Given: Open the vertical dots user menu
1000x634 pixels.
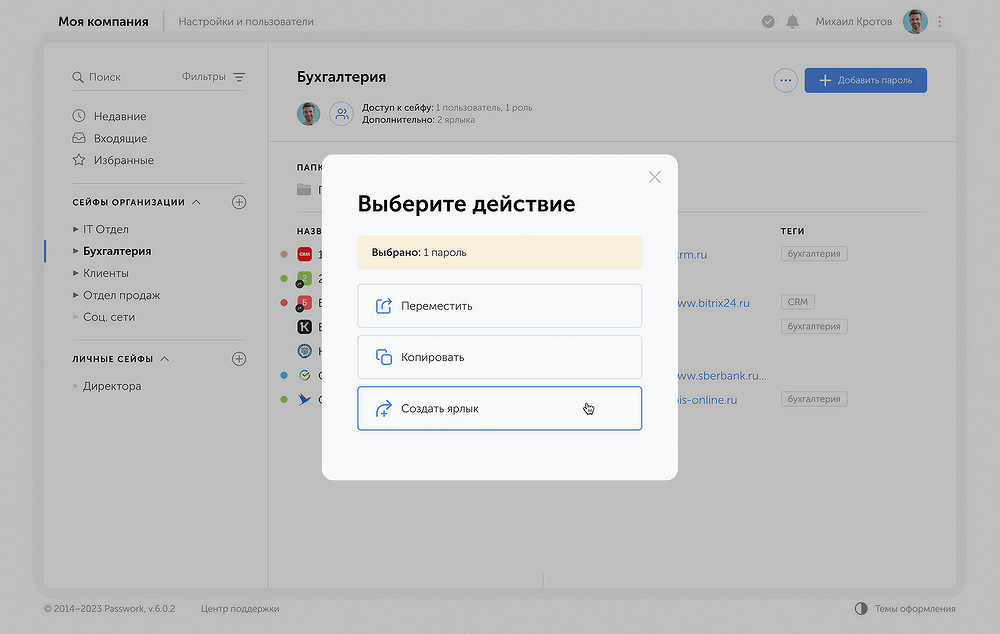Looking at the screenshot, I should [939, 21].
